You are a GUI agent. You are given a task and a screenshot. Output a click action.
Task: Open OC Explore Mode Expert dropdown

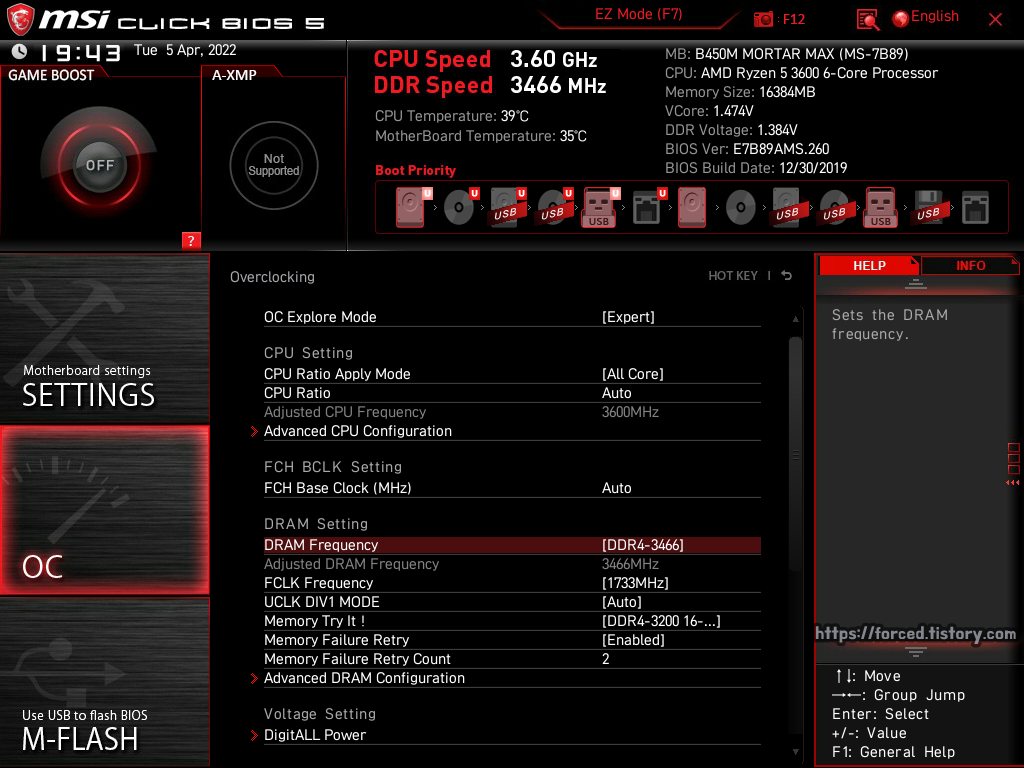click(x=512, y=317)
